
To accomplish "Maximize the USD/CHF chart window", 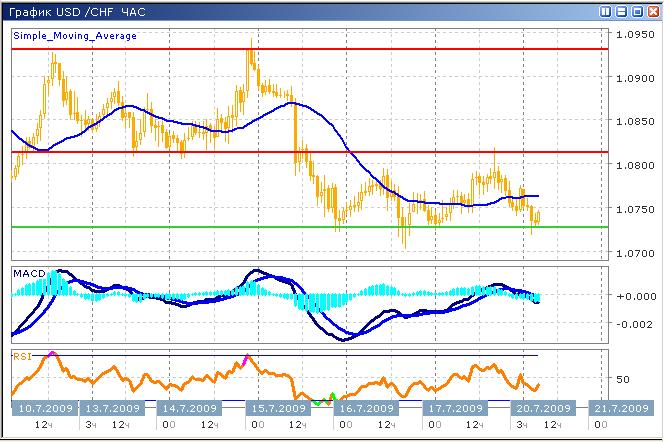I will pyautogui.click(x=637, y=11).
